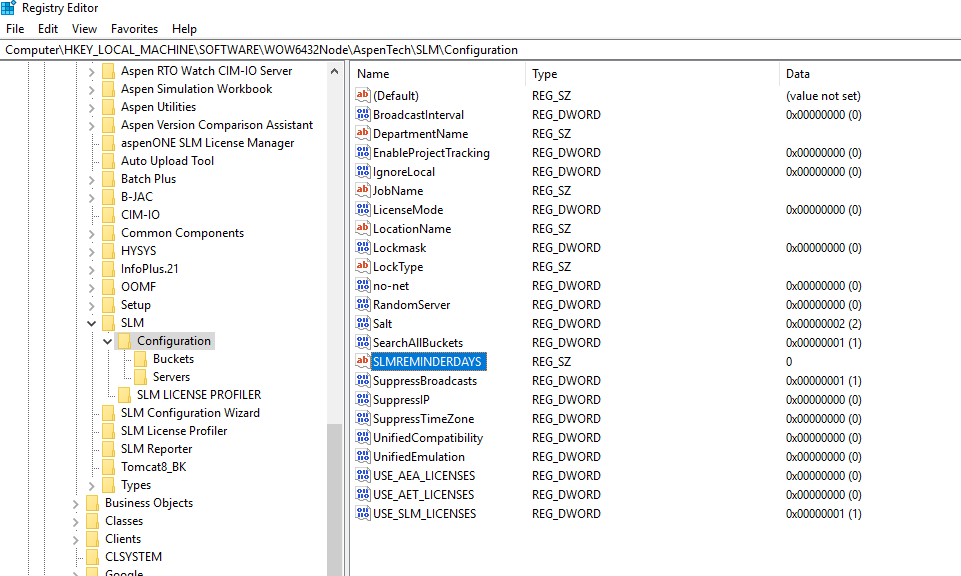Click the folder icon of SLM Reporter key
The height and width of the screenshot is (576, 961).
click(108, 449)
